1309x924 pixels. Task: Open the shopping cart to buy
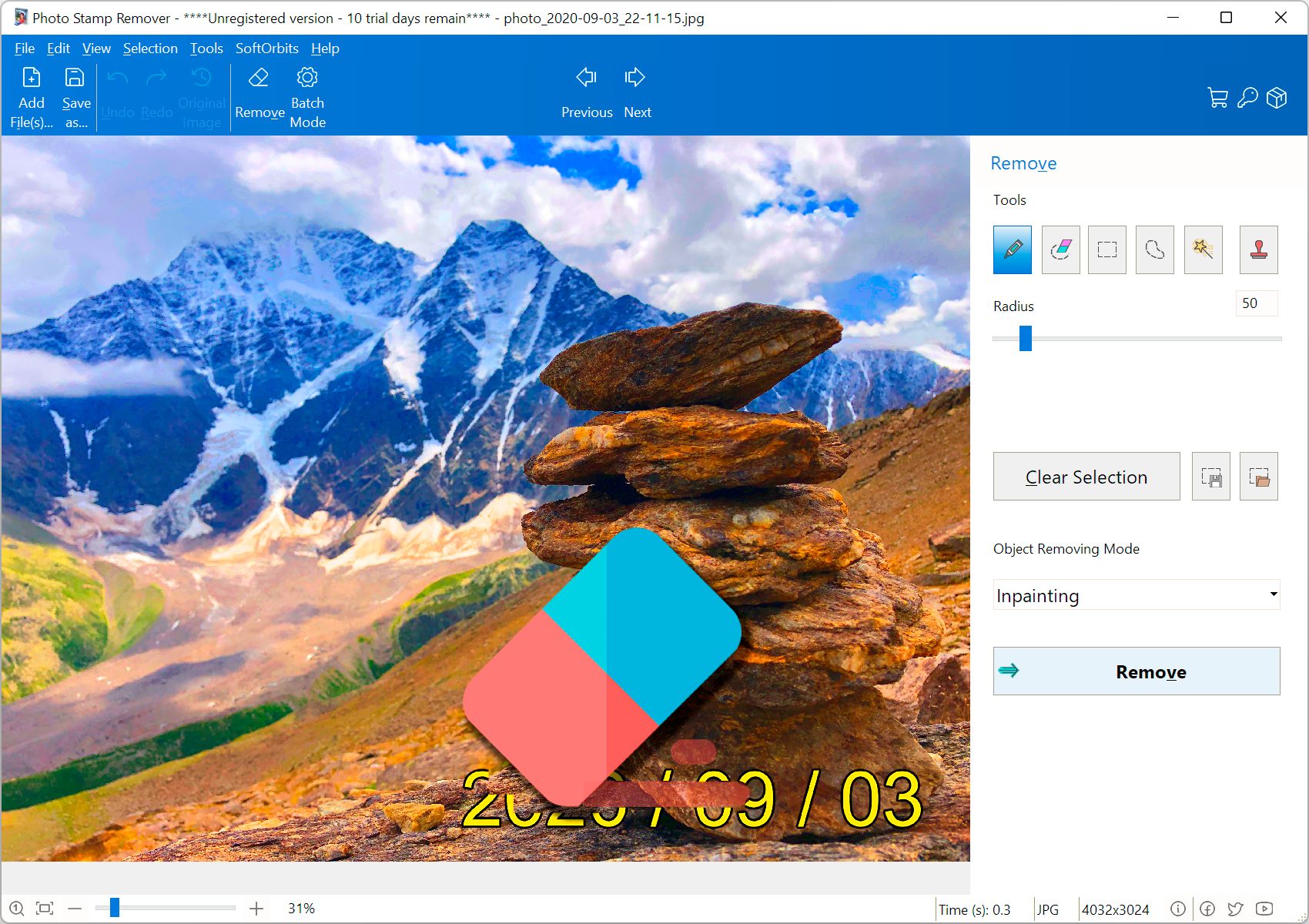point(1217,97)
